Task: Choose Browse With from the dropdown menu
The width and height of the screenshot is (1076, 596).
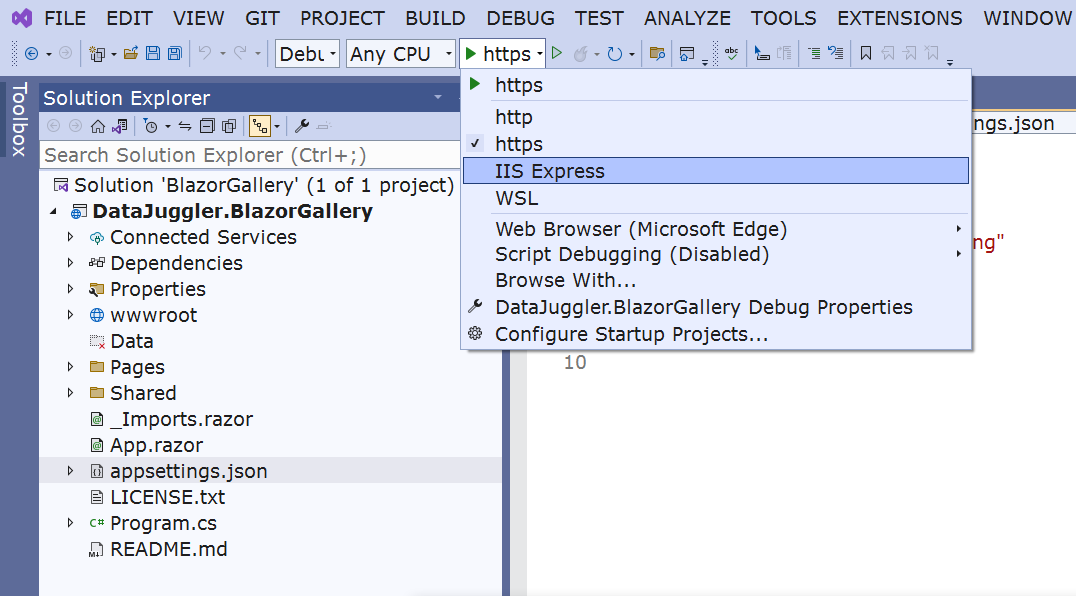Action: point(566,280)
